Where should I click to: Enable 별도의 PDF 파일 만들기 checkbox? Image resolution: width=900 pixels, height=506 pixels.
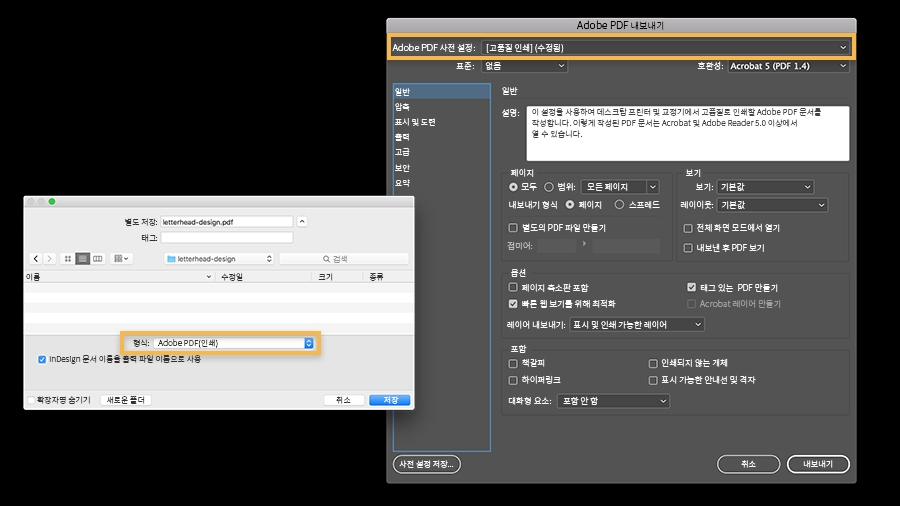513,228
